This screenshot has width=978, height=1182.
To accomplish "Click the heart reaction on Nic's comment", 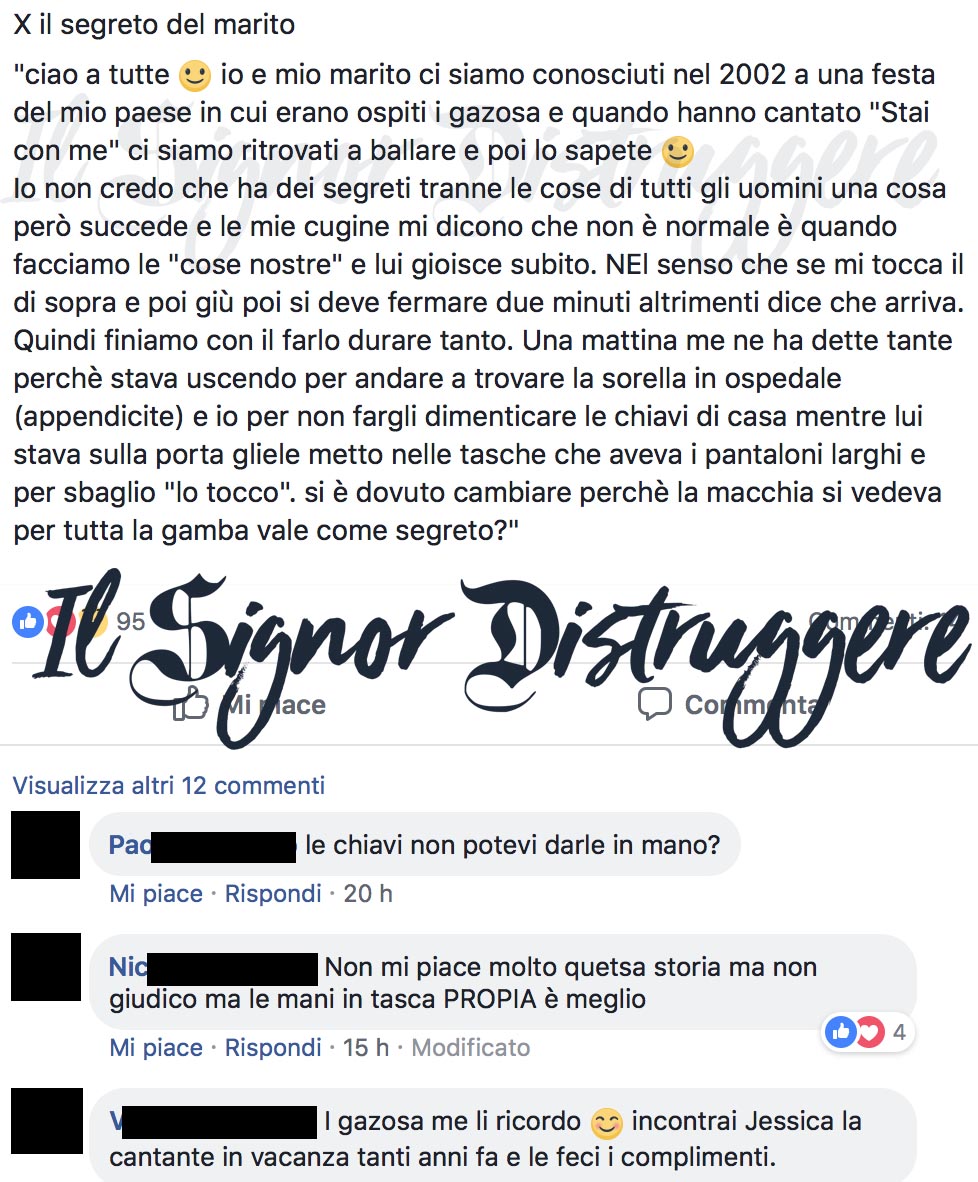I will click(870, 1031).
